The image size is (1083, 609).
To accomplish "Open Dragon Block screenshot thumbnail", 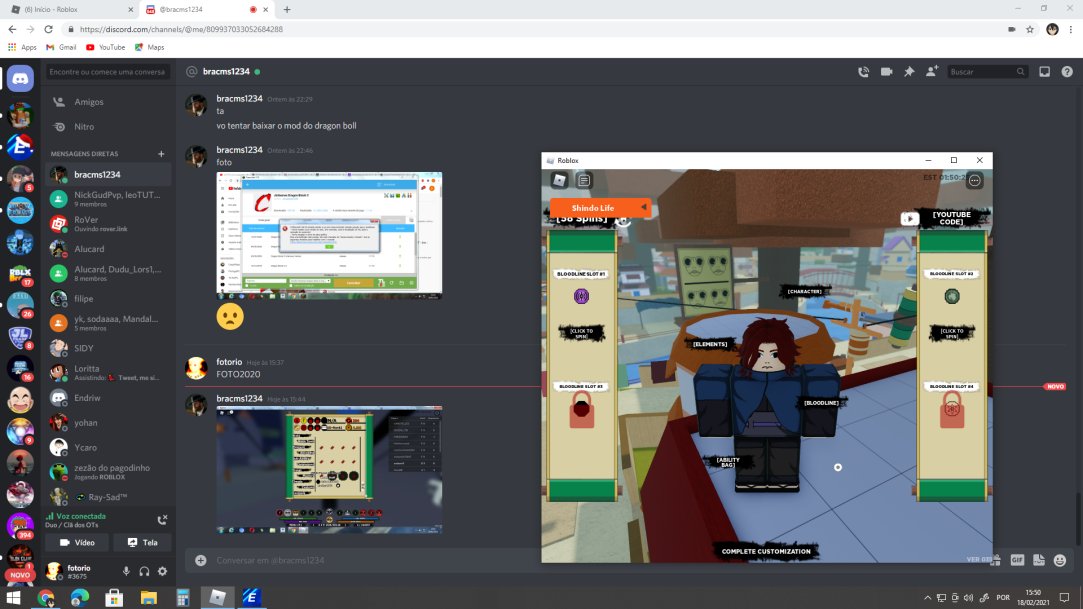I will click(x=329, y=235).
